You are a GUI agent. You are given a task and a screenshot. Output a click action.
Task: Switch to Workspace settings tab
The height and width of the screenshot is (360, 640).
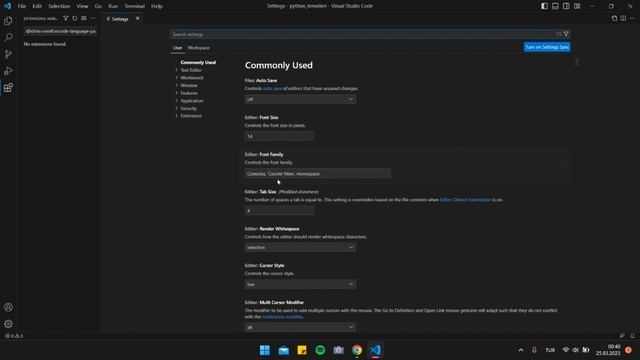coord(199,48)
